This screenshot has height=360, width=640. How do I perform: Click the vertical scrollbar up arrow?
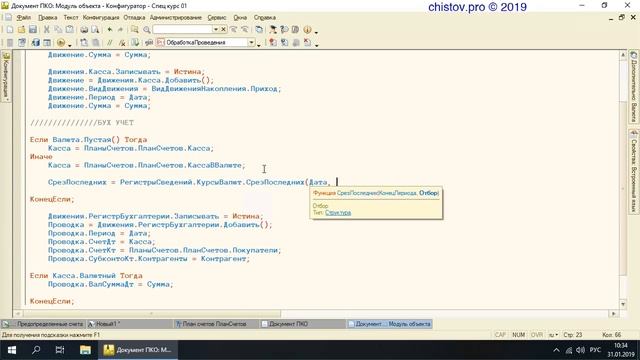[623, 55]
